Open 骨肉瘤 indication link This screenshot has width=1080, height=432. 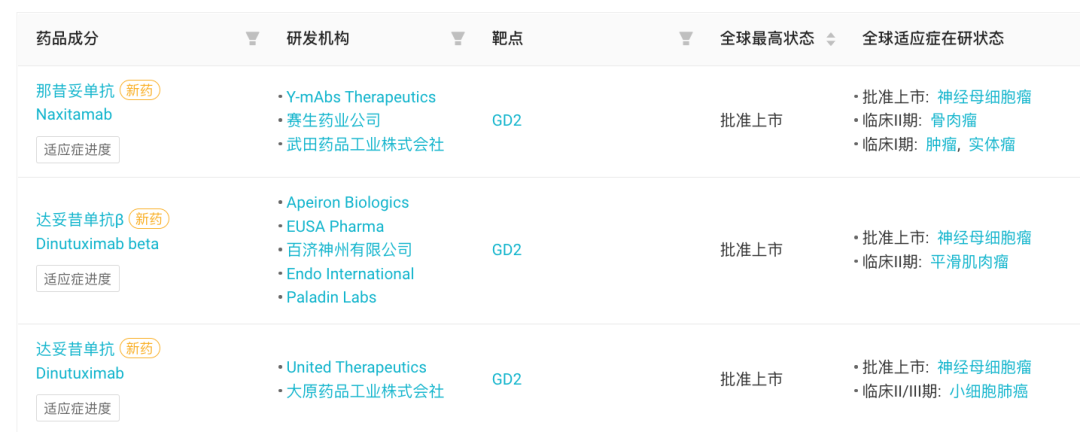(953, 121)
